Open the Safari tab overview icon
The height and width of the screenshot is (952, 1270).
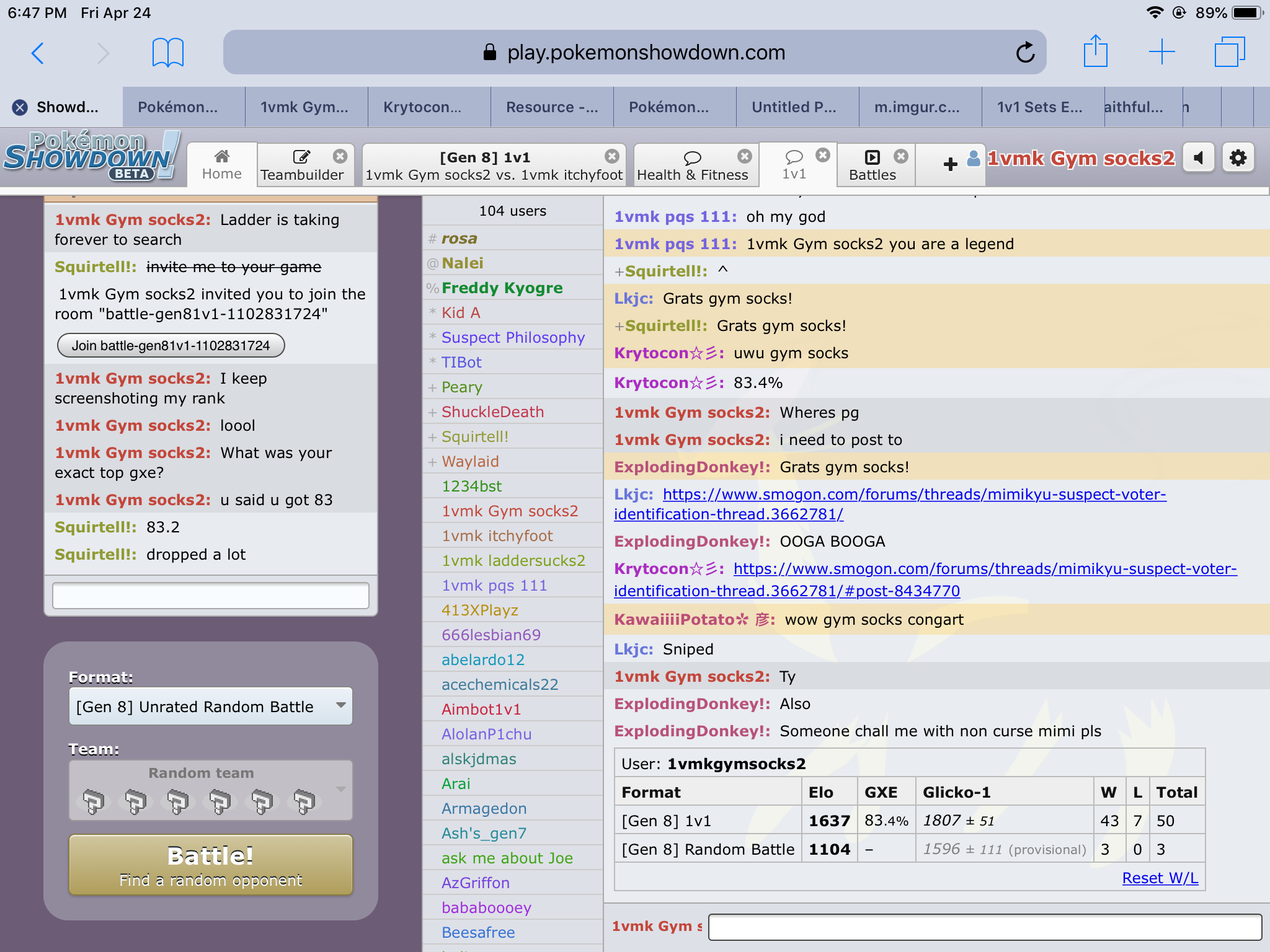click(x=1229, y=51)
